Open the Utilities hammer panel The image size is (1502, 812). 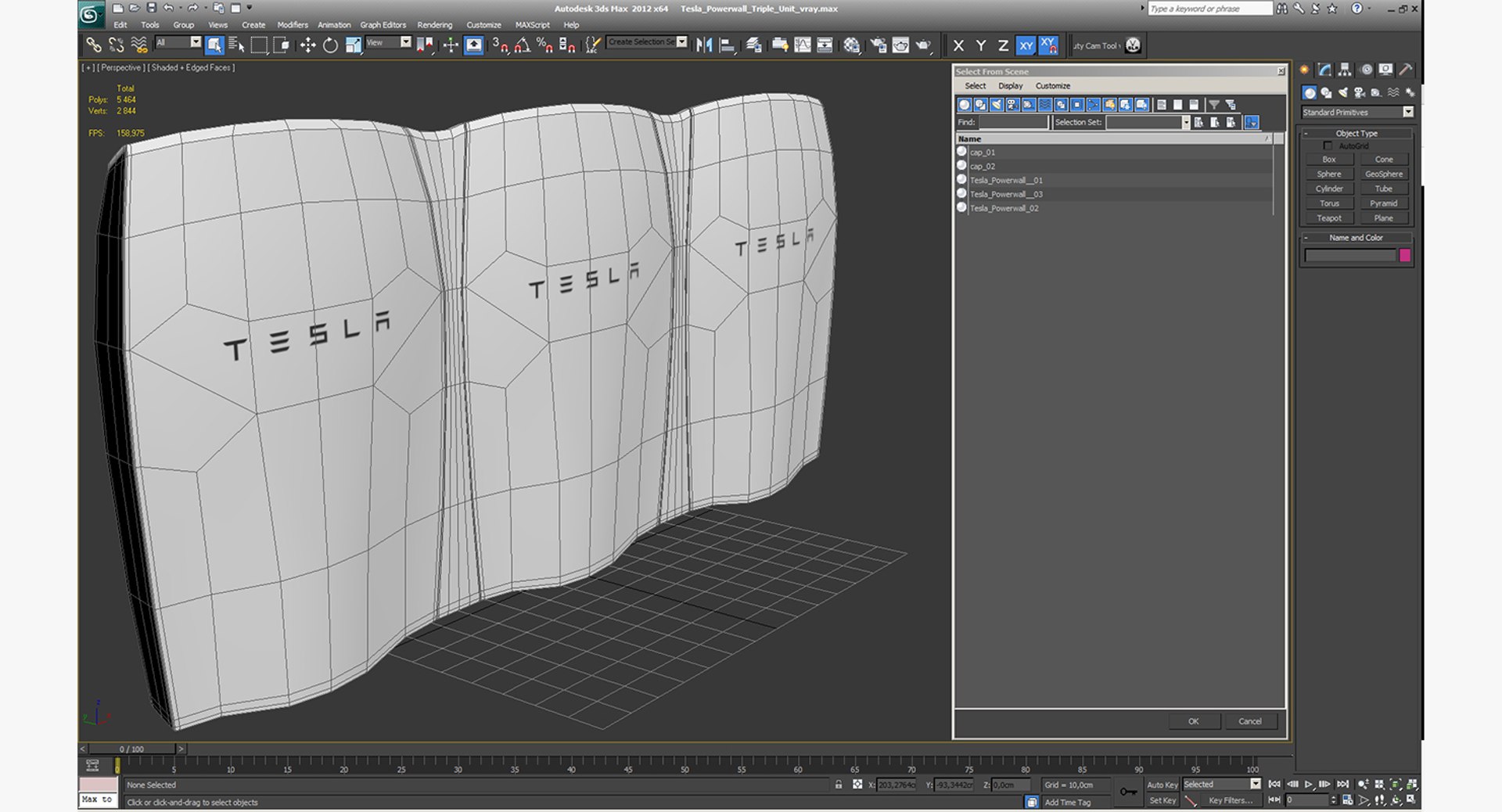(1406, 70)
